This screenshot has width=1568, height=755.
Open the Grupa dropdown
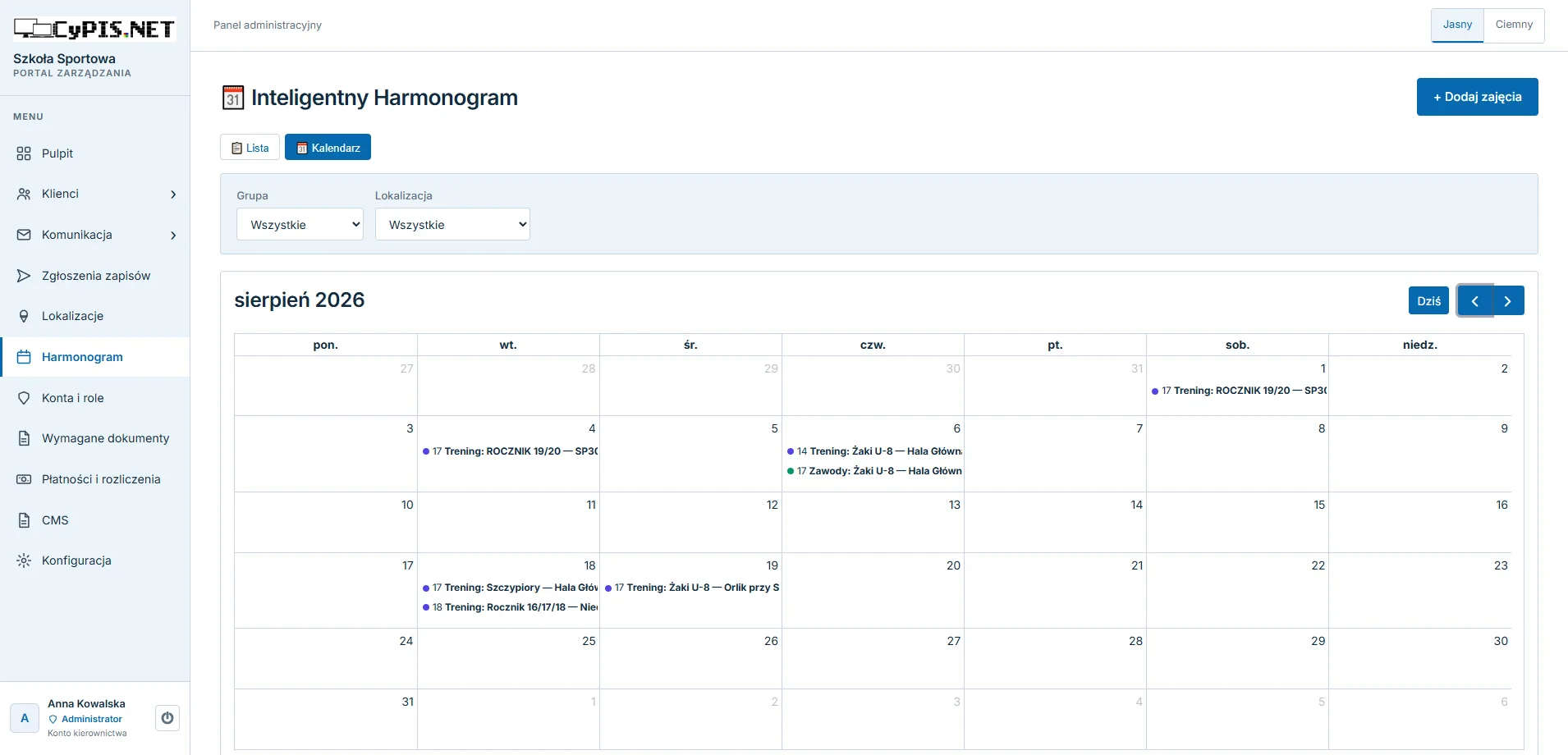coord(300,224)
